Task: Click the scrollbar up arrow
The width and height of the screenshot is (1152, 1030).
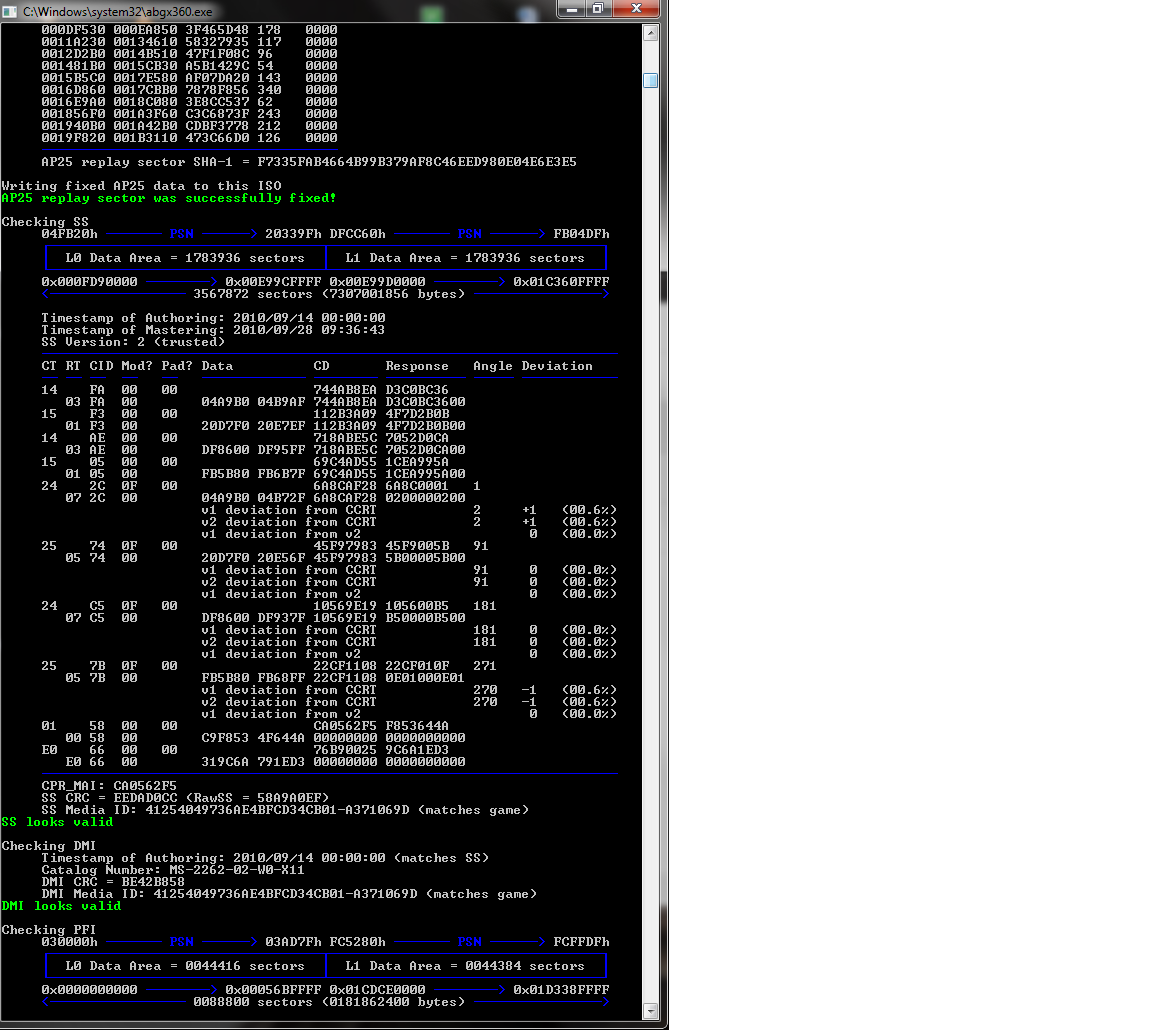Action: 650,32
